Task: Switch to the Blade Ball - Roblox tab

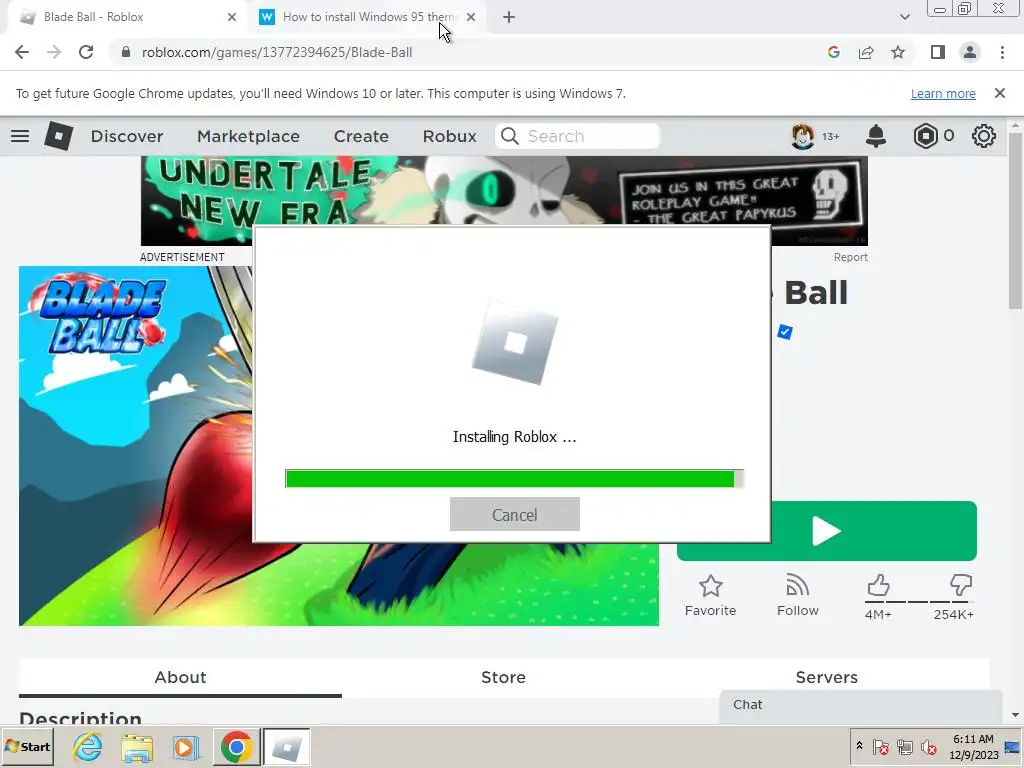Action: coord(127,17)
